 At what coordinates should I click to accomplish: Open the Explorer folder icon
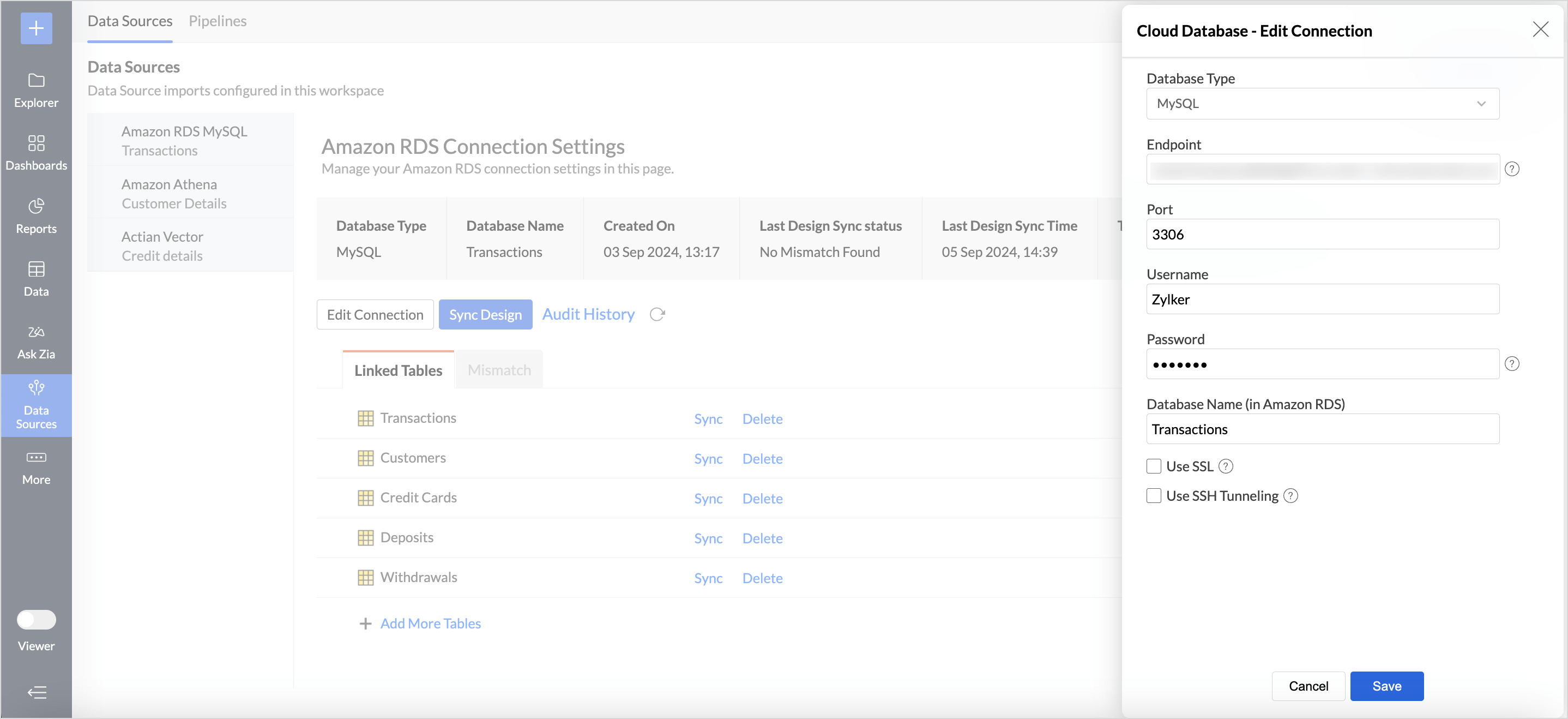click(x=36, y=80)
